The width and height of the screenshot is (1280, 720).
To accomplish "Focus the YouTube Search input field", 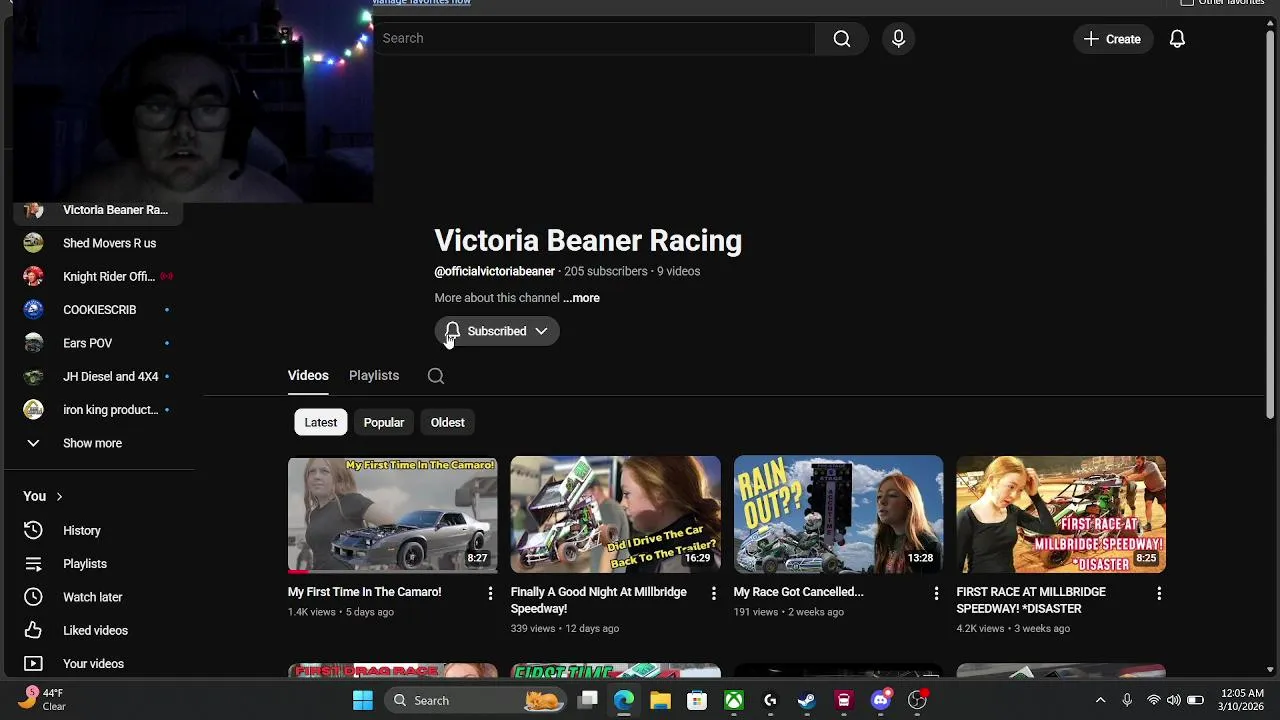I will coord(595,38).
